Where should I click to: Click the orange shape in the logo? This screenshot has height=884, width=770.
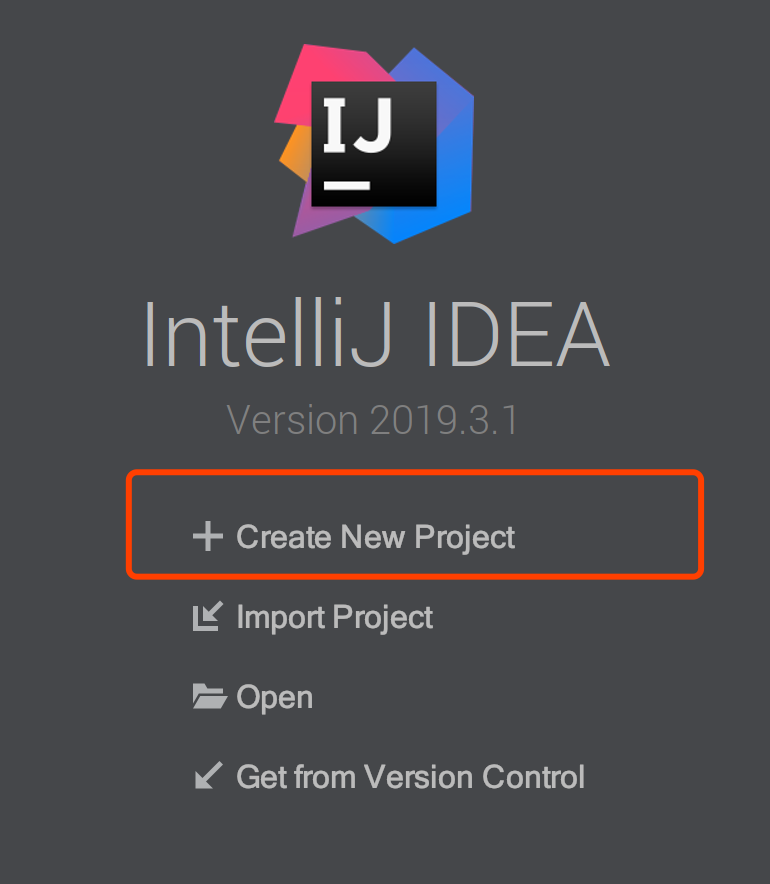pos(295,153)
